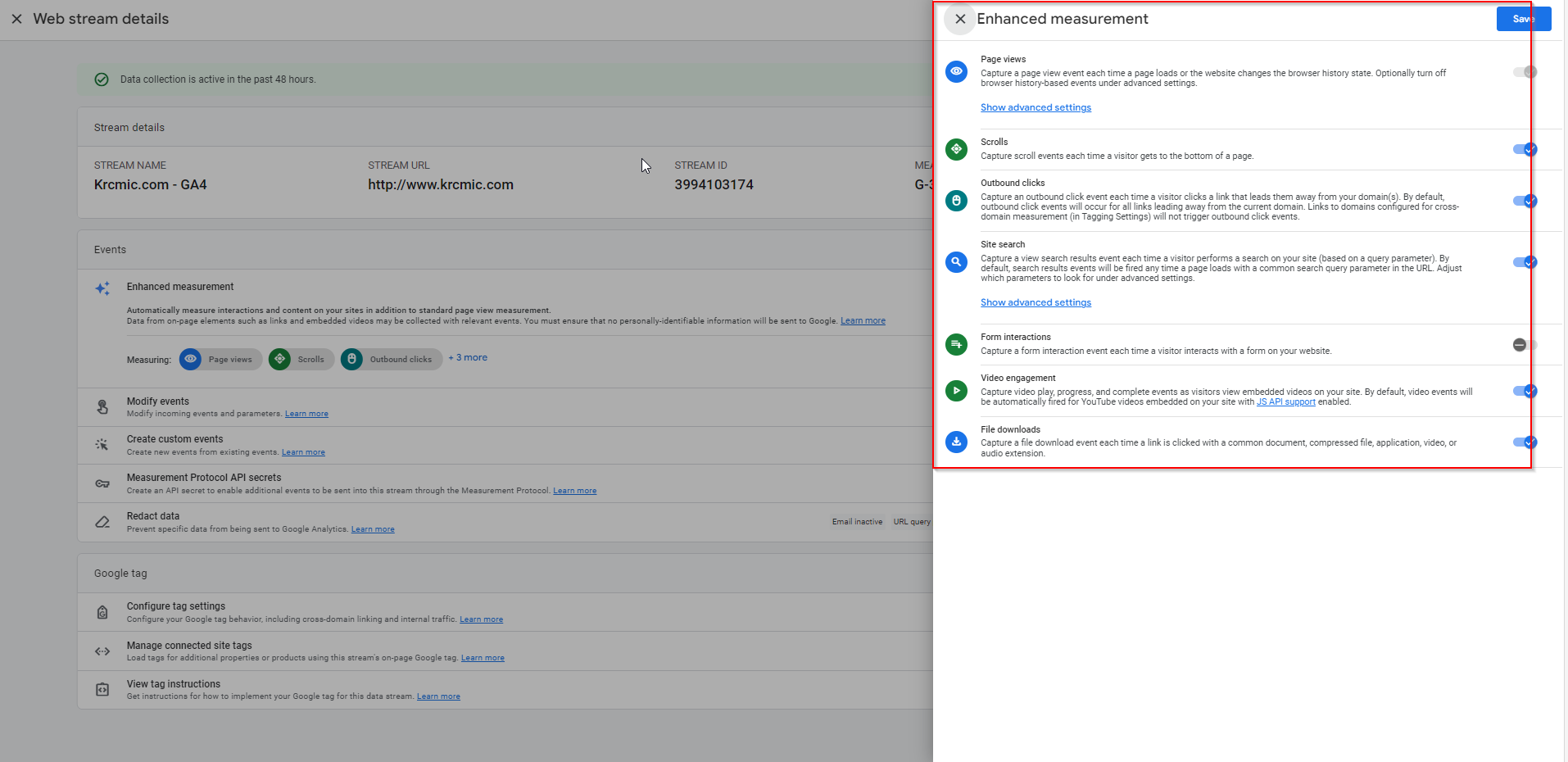Click the File downloads icon

(956, 442)
